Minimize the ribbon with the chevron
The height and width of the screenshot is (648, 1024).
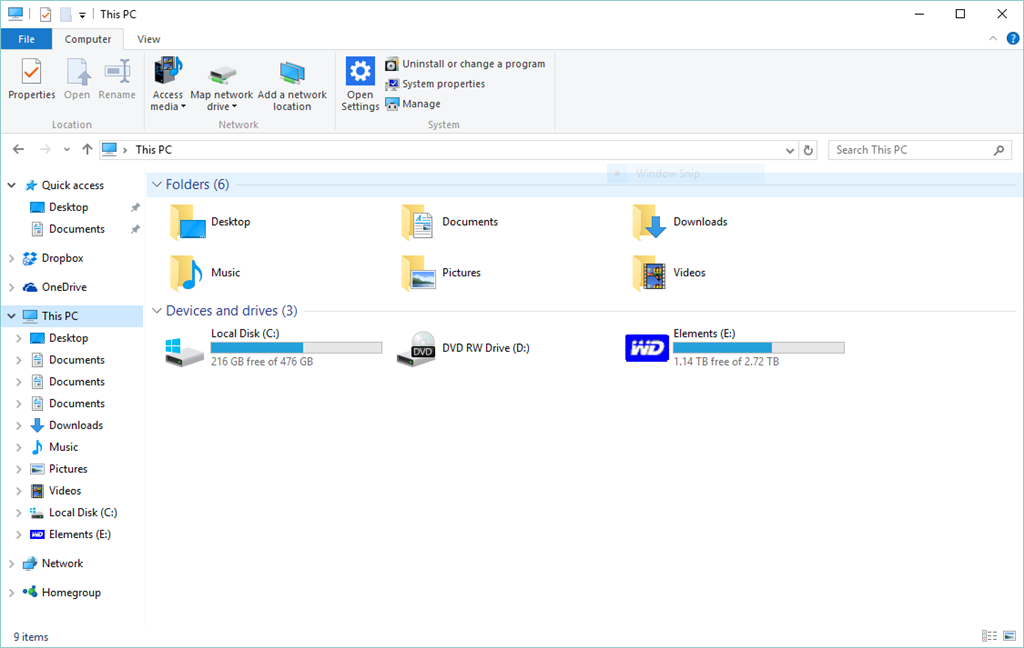click(993, 39)
